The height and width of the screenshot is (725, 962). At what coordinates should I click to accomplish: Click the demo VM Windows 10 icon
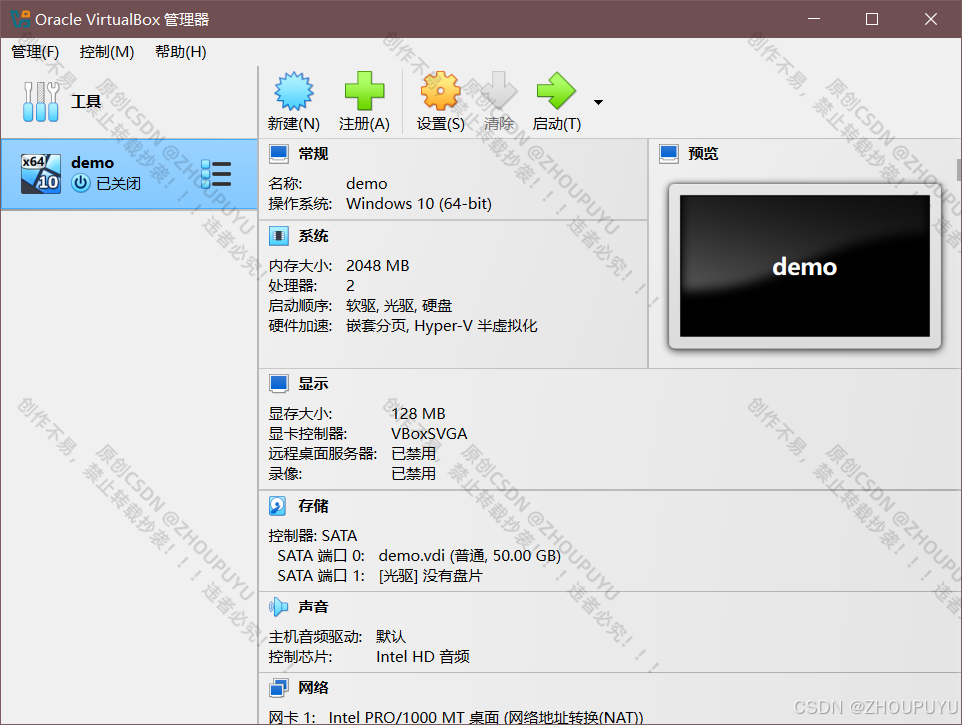(x=40, y=174)
